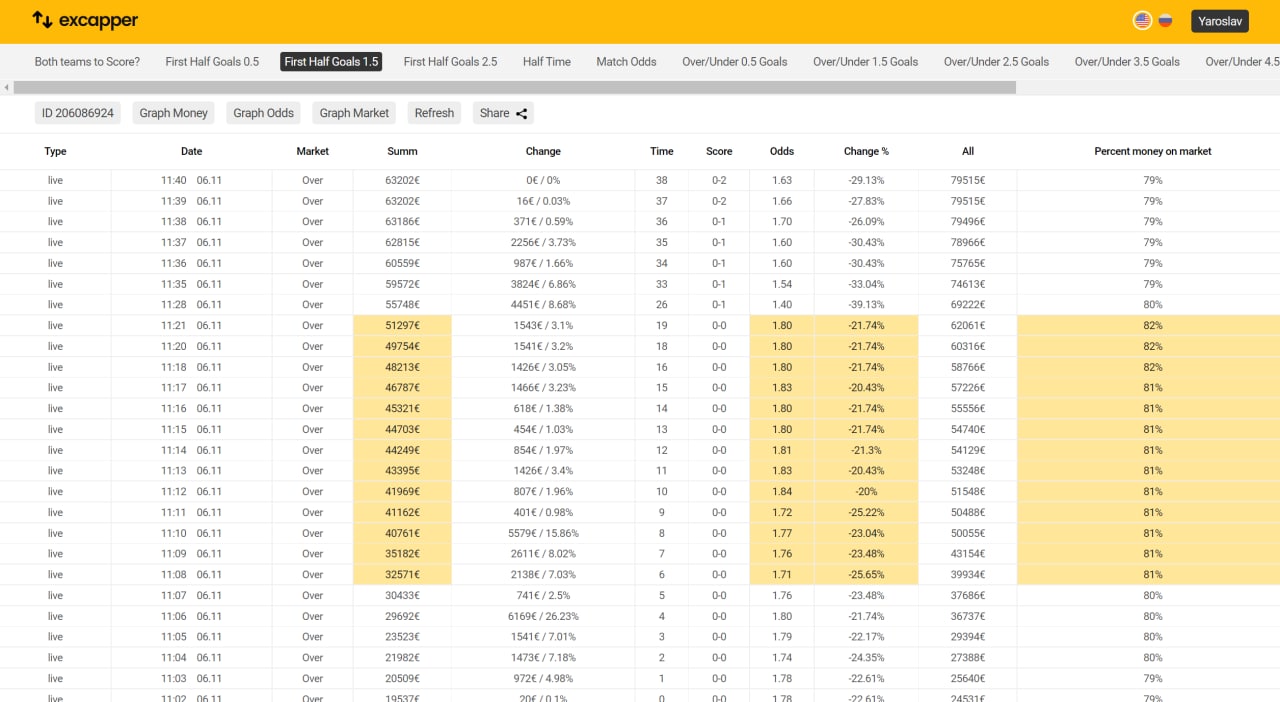The width and height of the screenshot is (1280, 702).
Task: Click highlighted sum 32571€
Action: 402,574
